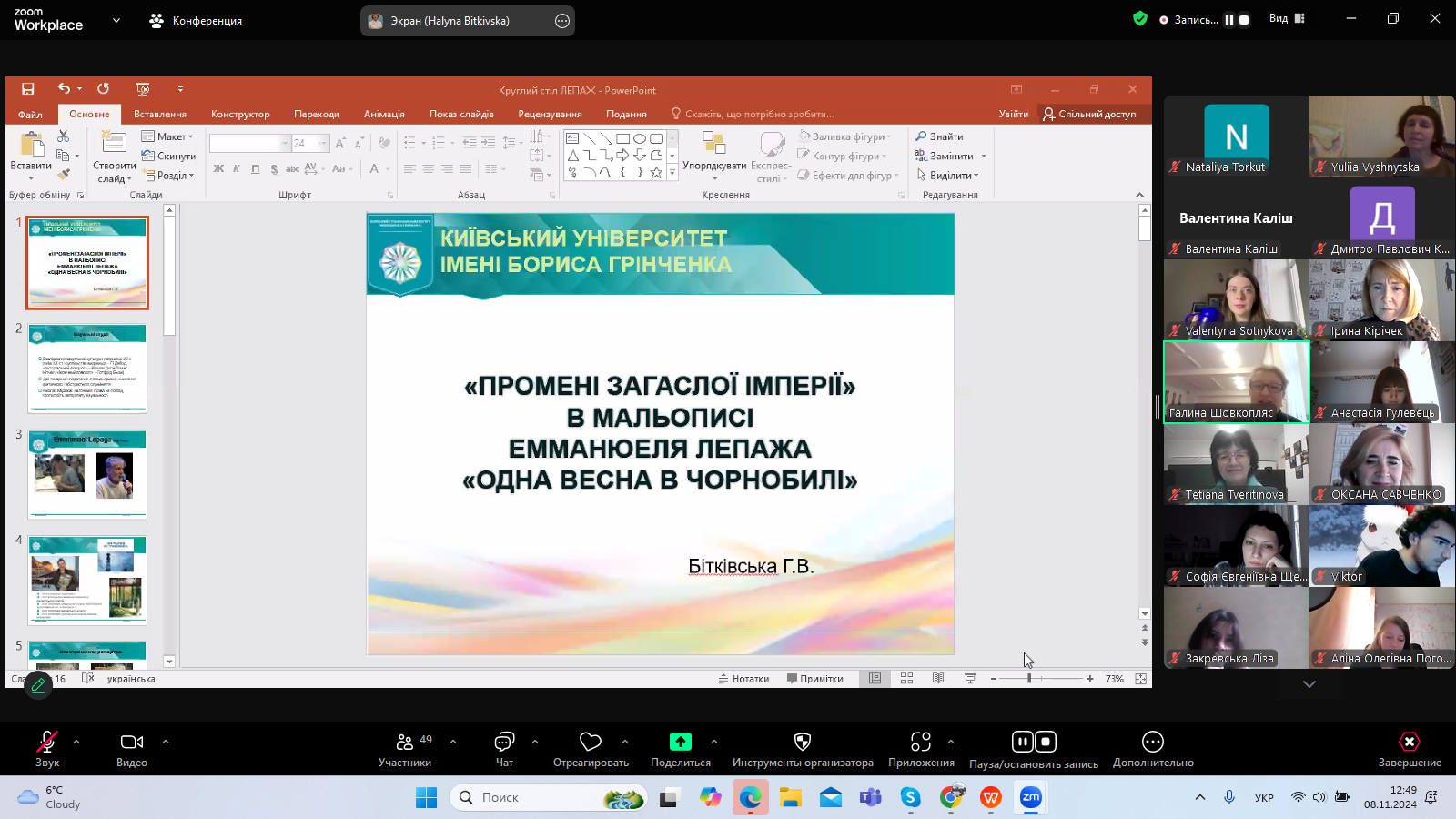
Task: Toggle the video camera on
Action: [x=132, y=743]
